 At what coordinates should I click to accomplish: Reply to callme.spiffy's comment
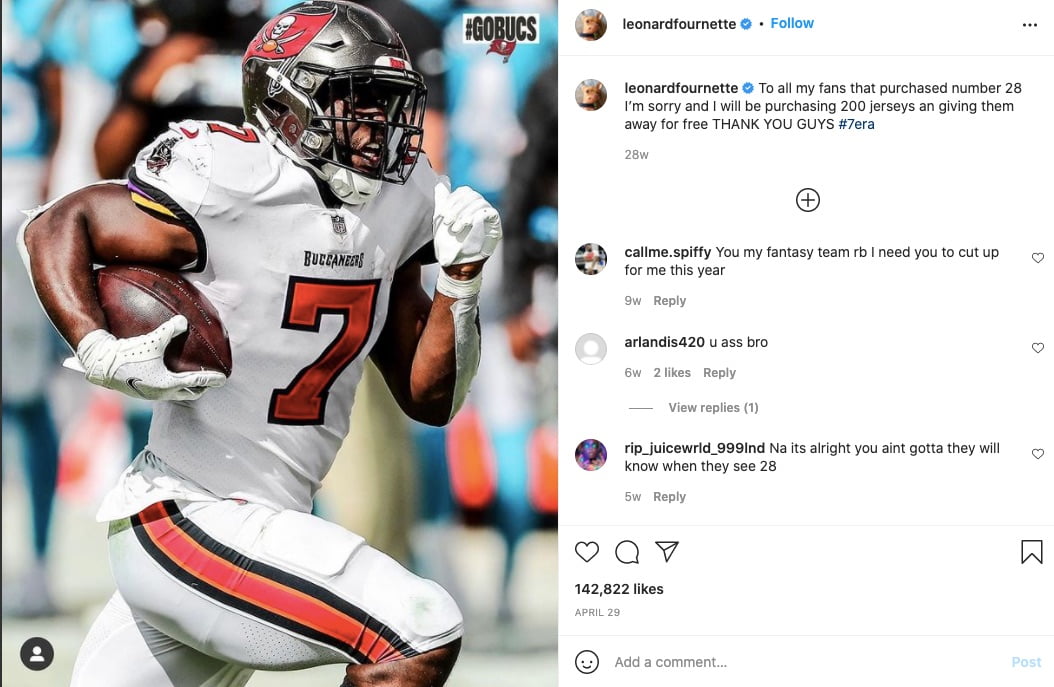[670, 300]
